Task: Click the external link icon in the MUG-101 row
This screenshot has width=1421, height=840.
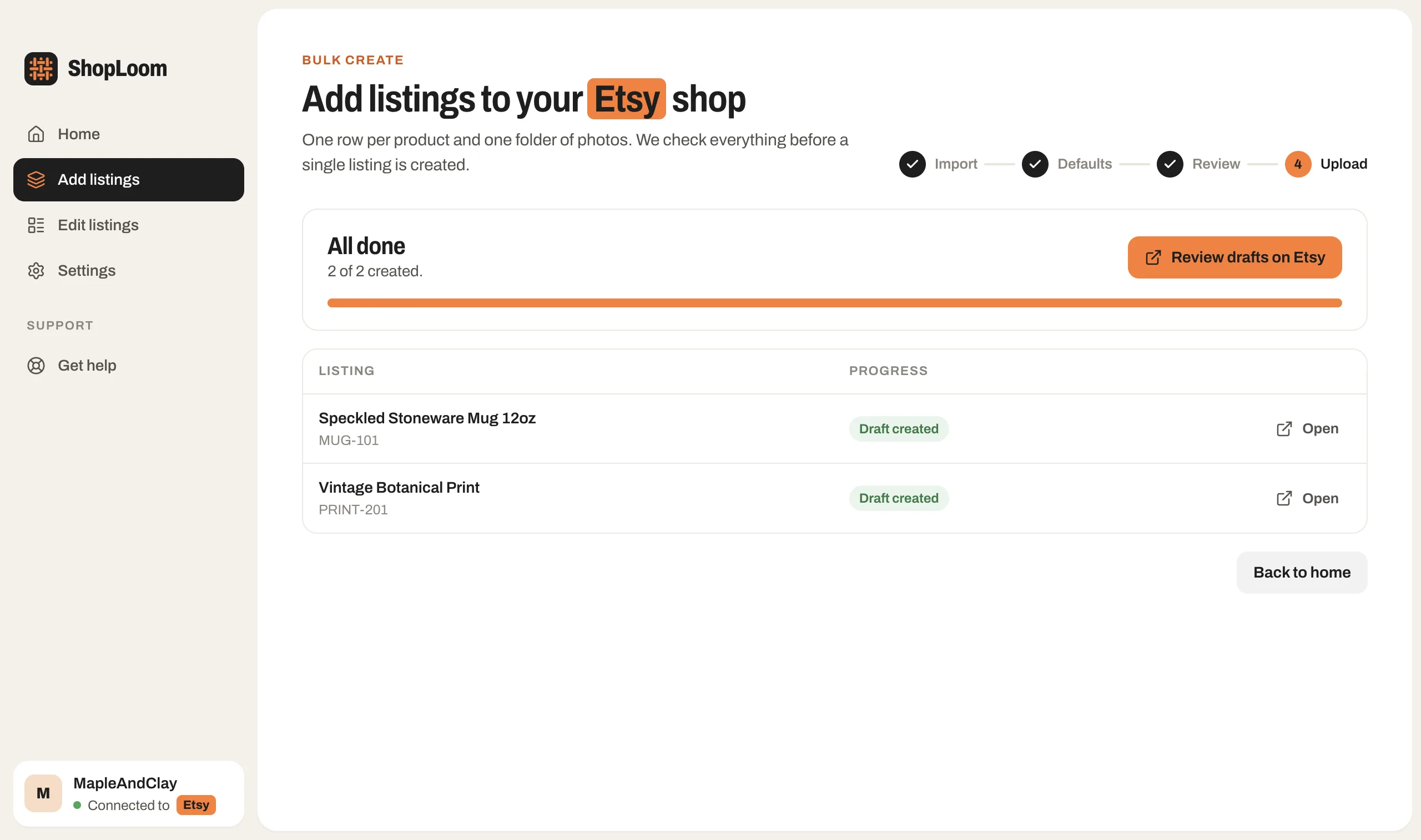Action: coord(1284,428)
